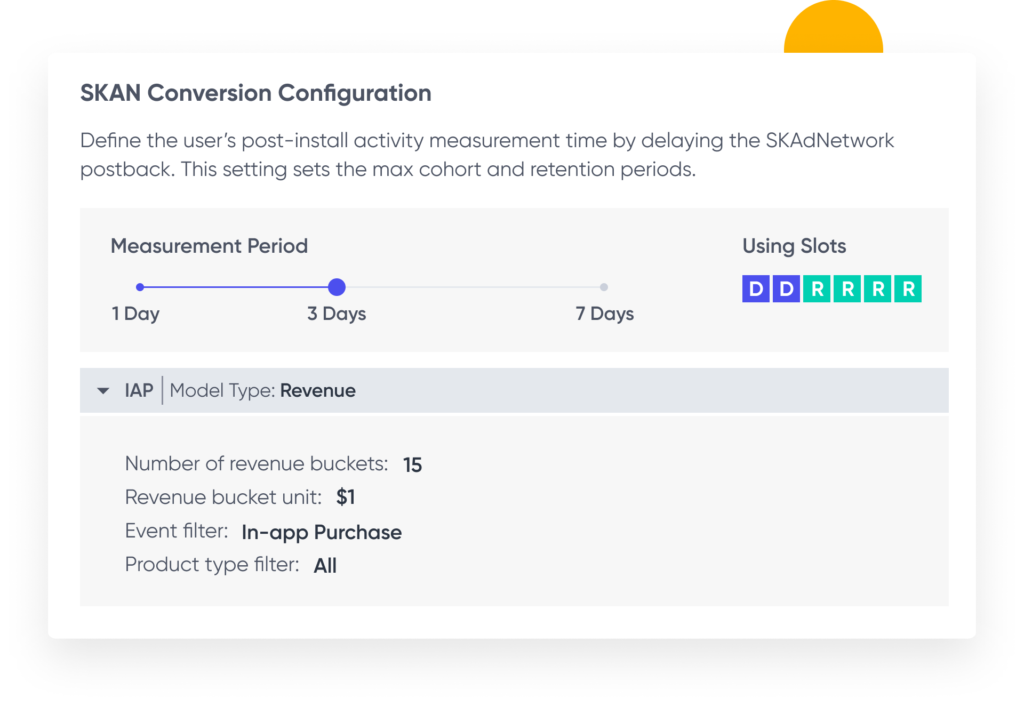Collapse the IAP section triangle
The height and width of the screenshot is (706, 1024).
click(103, 391)
